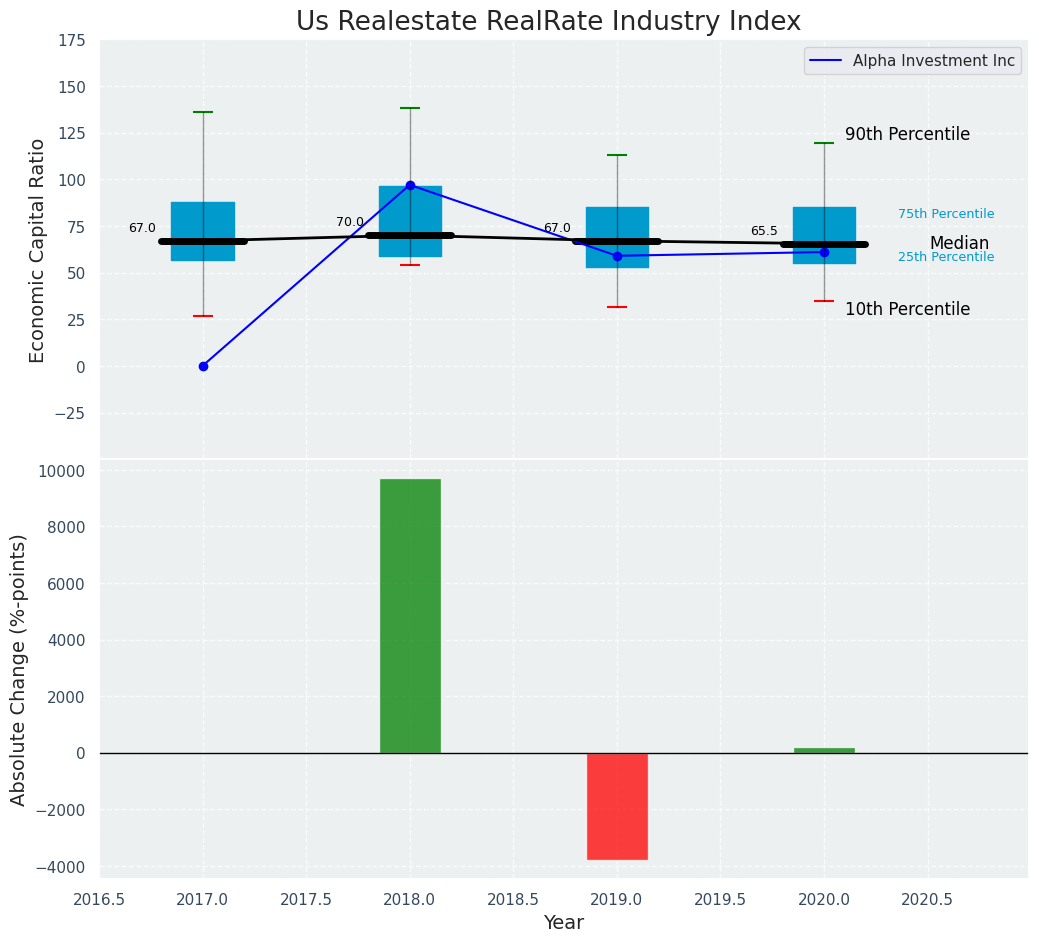The image size is (1039, 942).
Task: Click the x-axis tick label '2018.5'
Action: coord(514,900)
